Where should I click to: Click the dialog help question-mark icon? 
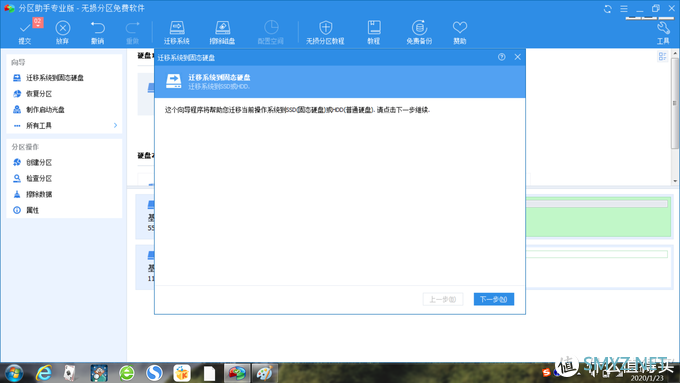coord(501,57)
